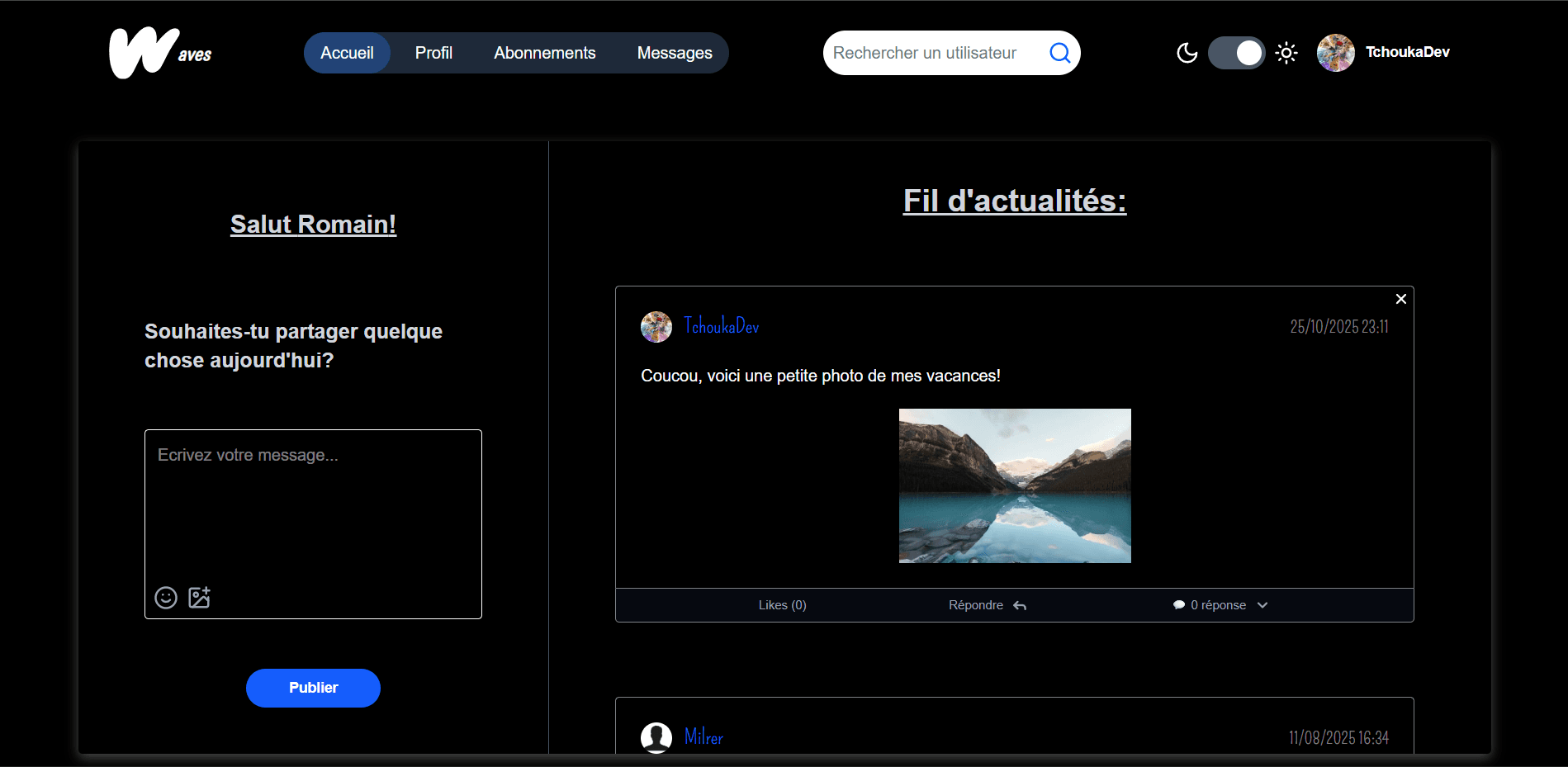Expand the 0 réponse chevron
This screenshot has height=767, width=1568.
pyautogui.click(x=1262, y=605)
